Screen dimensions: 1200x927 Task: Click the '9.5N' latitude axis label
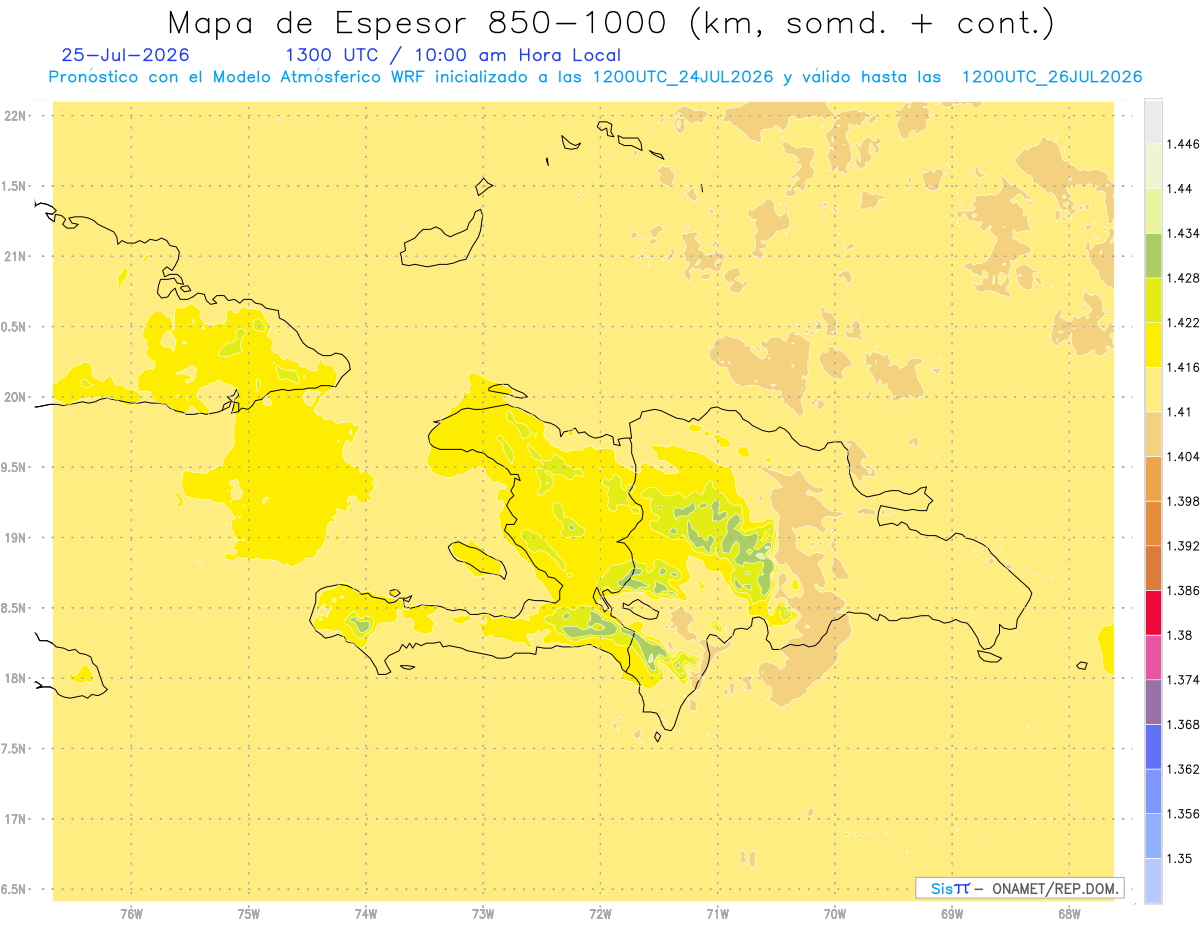tap(15, 468)
